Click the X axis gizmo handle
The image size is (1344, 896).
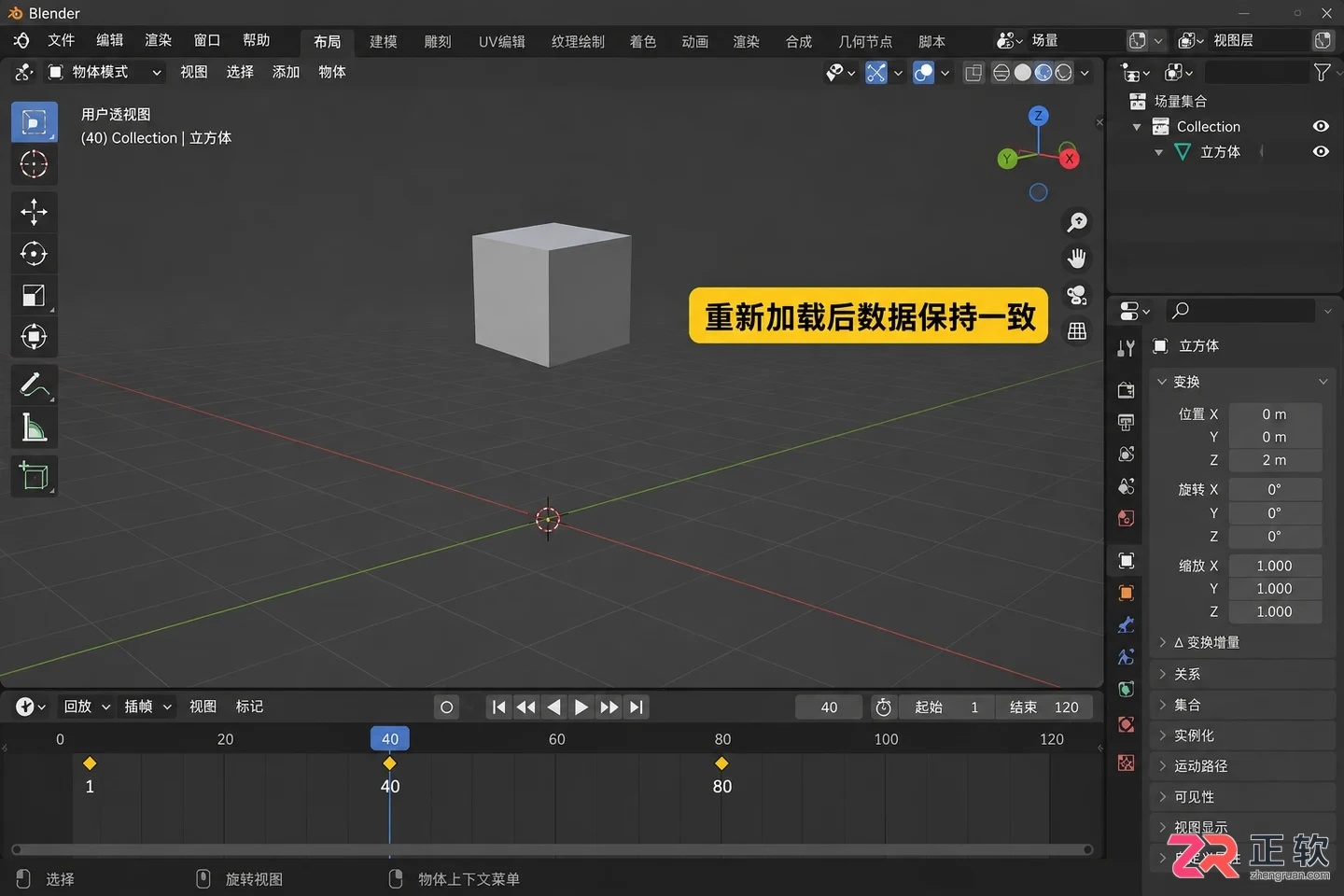click(x=1070, y=158)
